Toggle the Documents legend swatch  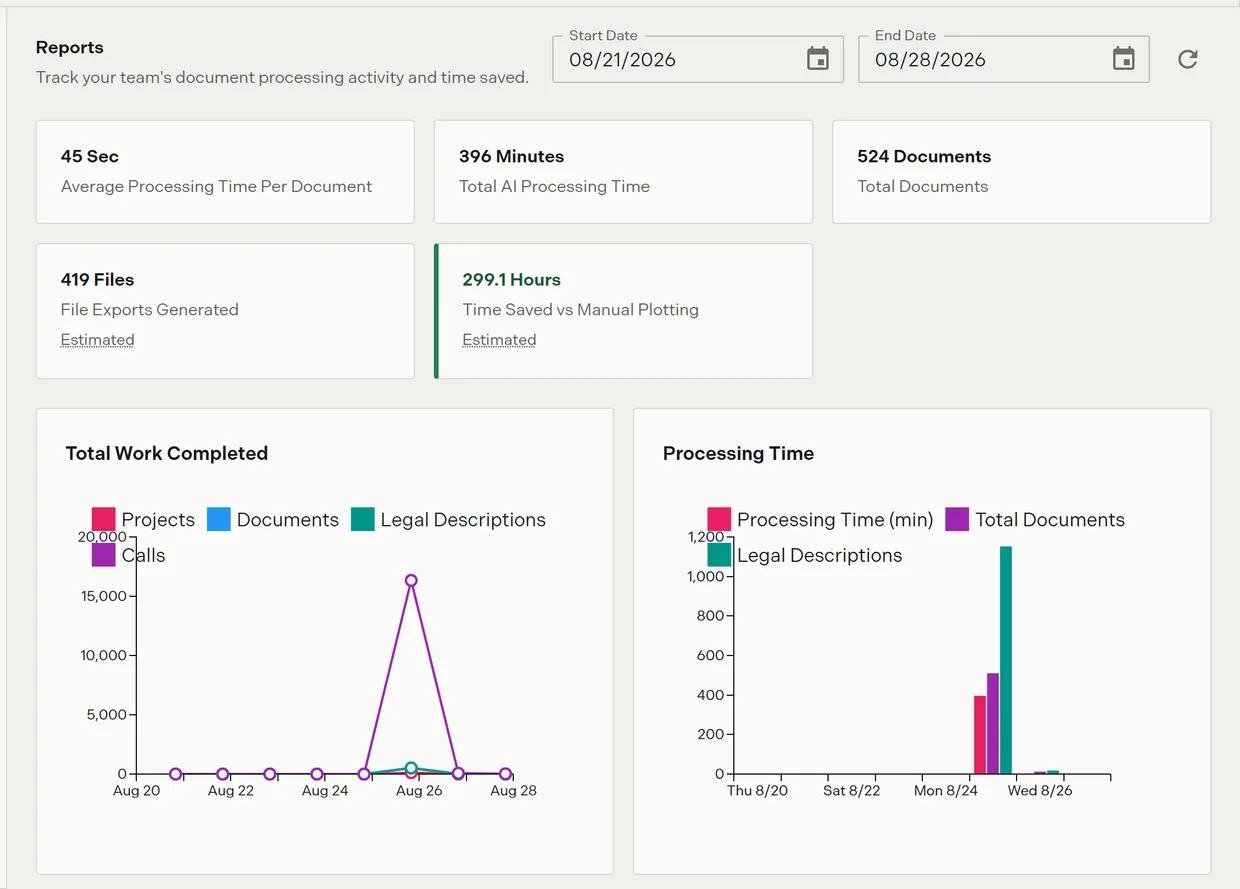[x=219, y=519]
